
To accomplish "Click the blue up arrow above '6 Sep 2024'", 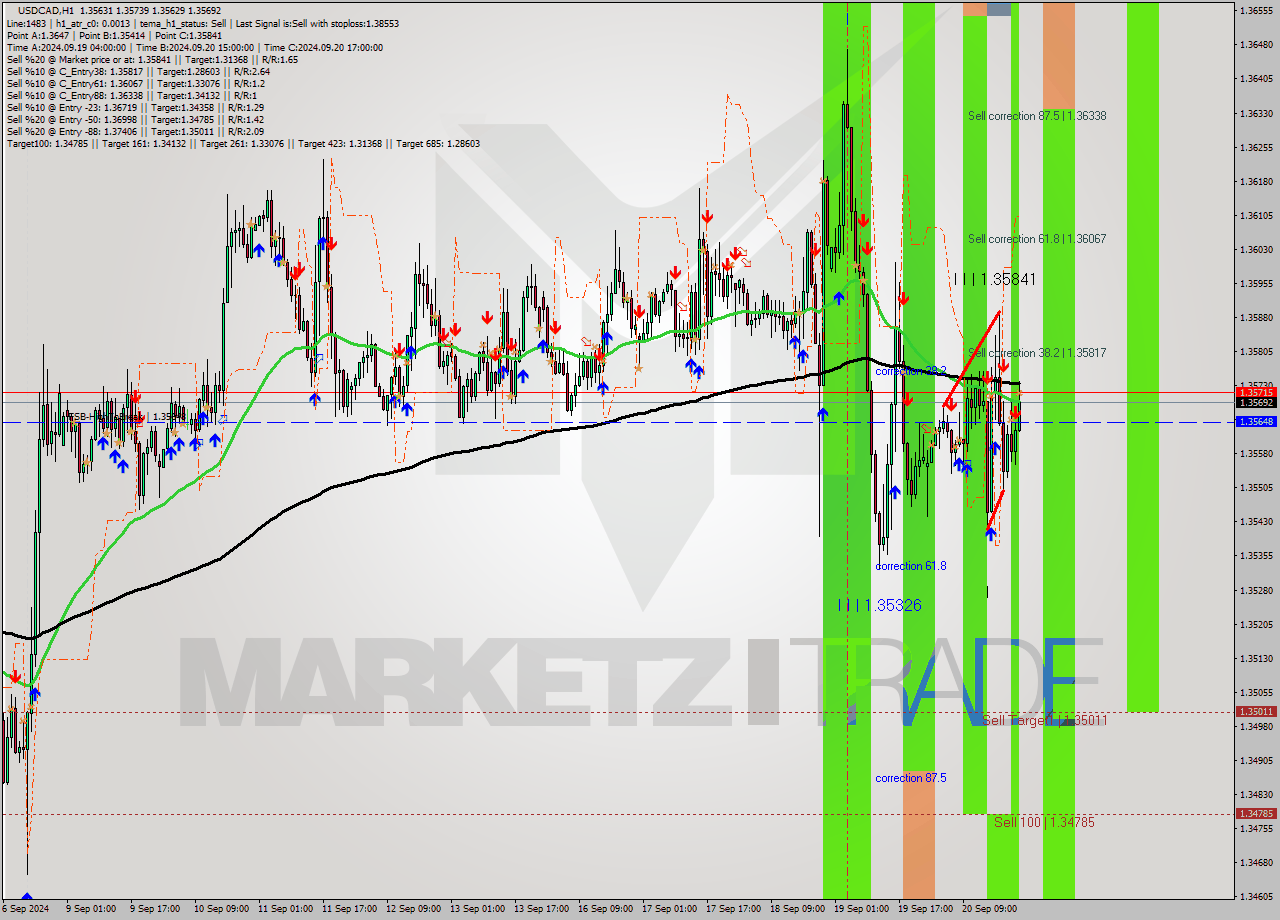I will point(26,897).
